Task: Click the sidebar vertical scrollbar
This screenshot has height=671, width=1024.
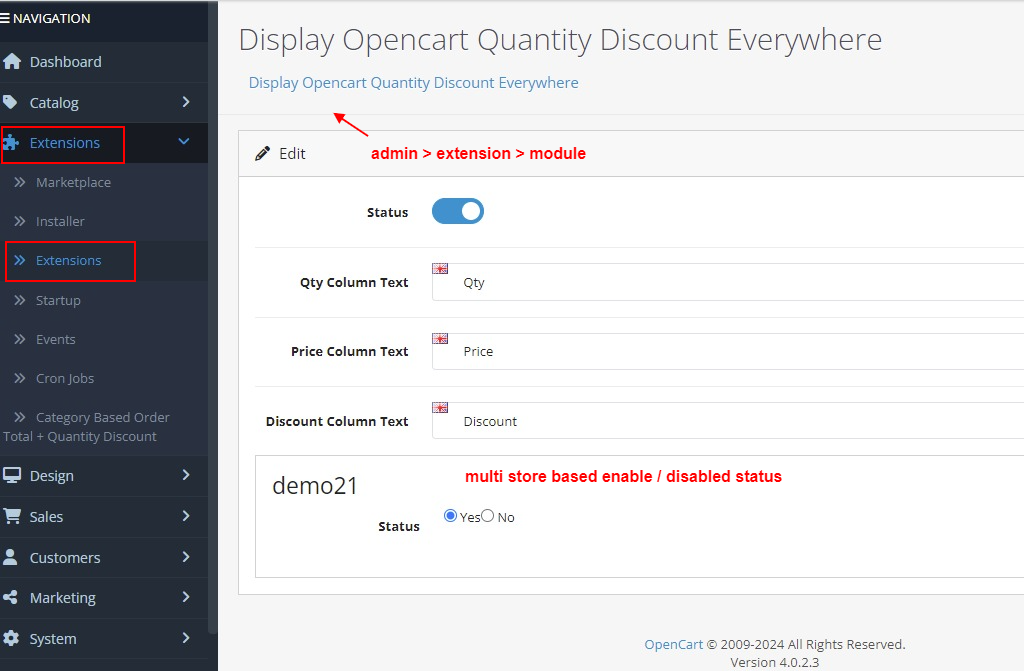Action: tap(212, 317)
